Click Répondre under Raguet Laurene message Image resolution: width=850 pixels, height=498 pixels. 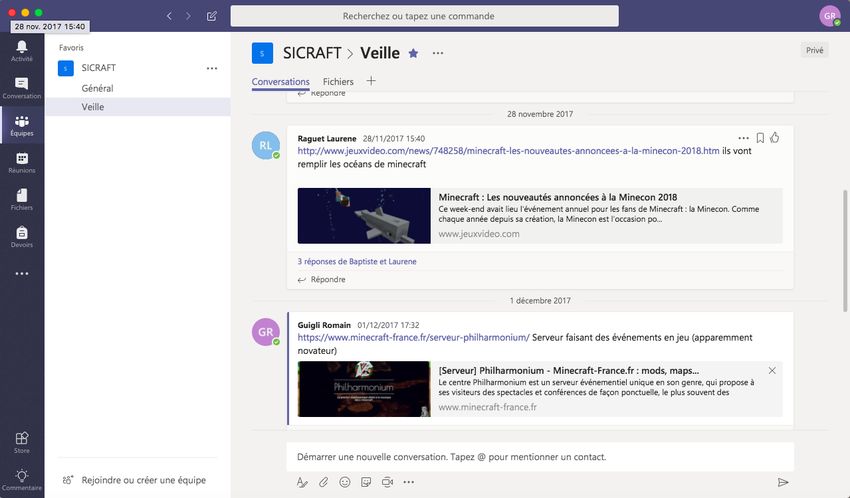pos(321,280)
